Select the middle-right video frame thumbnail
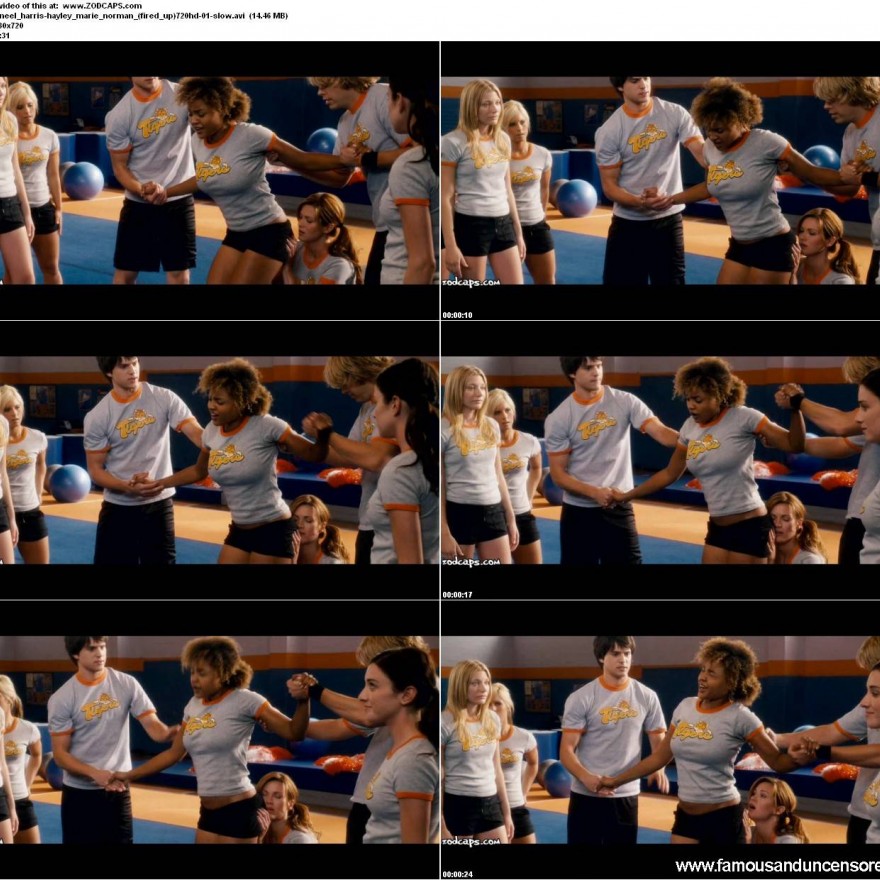This screenshot has width=880, height=880. coord(660,460)
